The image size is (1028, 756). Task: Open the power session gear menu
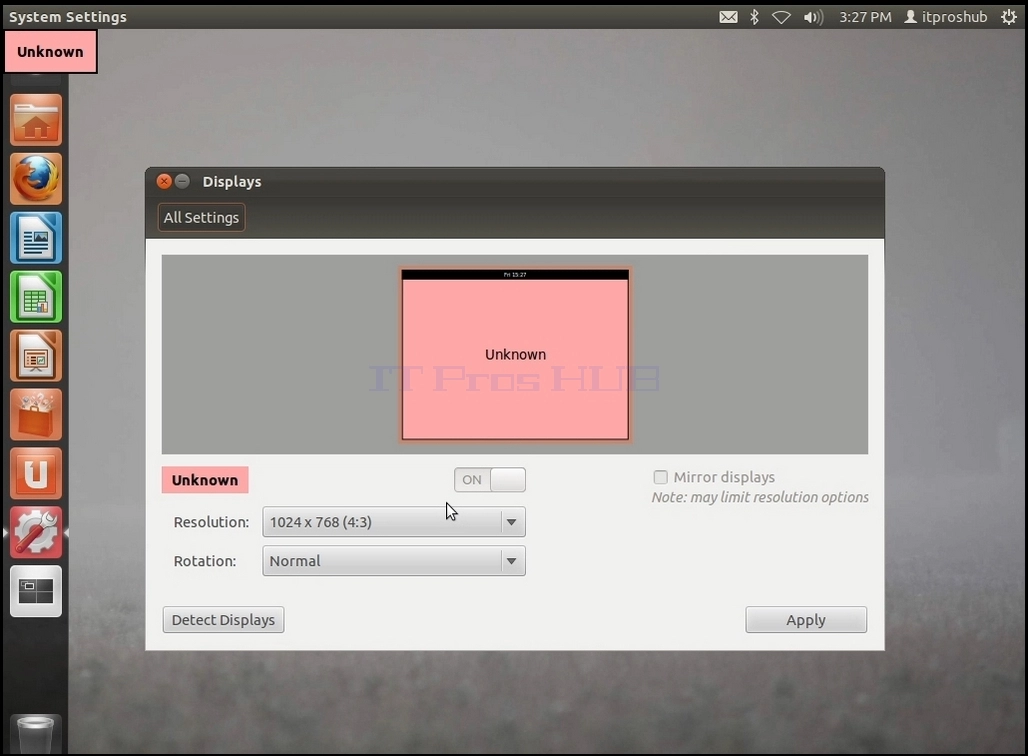[1009, 17]
